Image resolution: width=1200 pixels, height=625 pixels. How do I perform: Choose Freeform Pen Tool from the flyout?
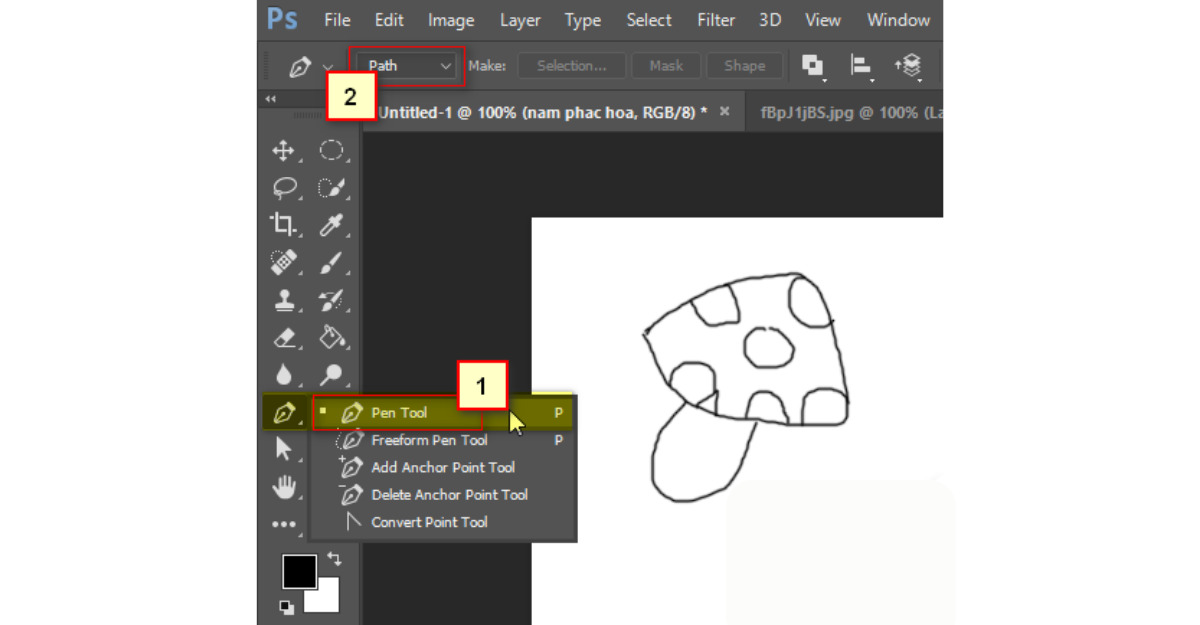tap(441, 440)
